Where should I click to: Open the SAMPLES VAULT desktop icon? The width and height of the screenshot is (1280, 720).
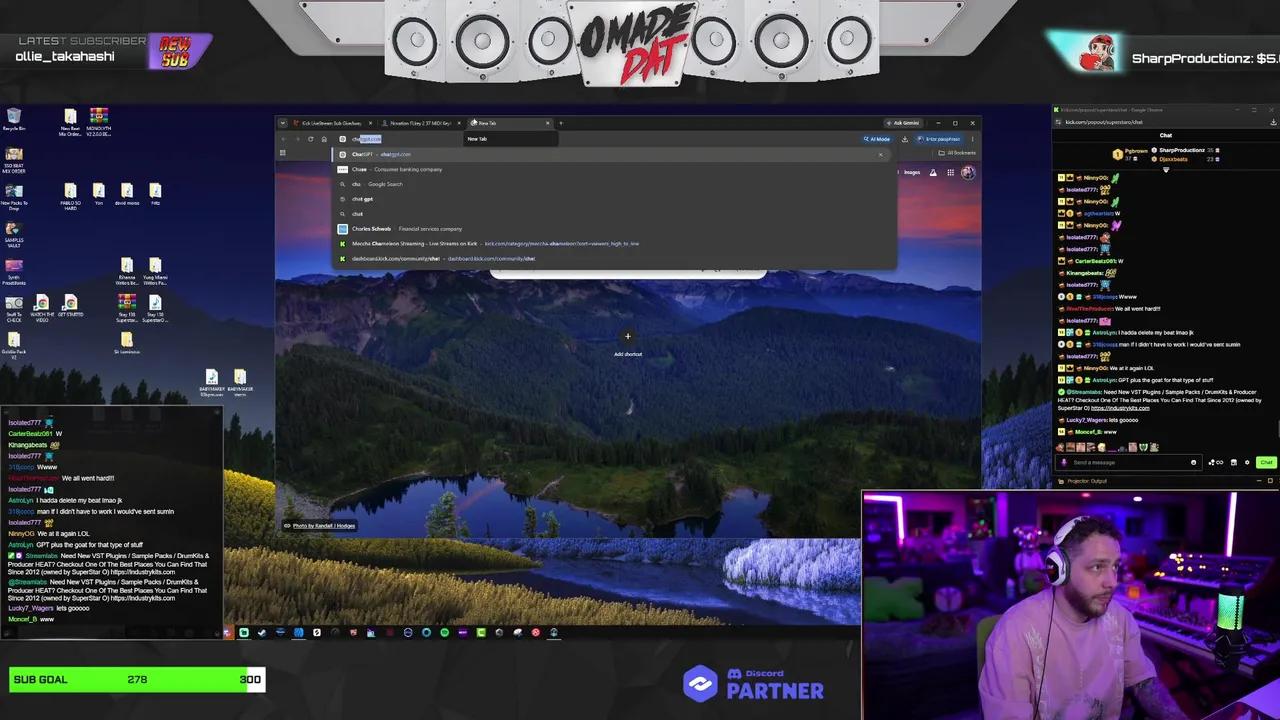point(14,233)
